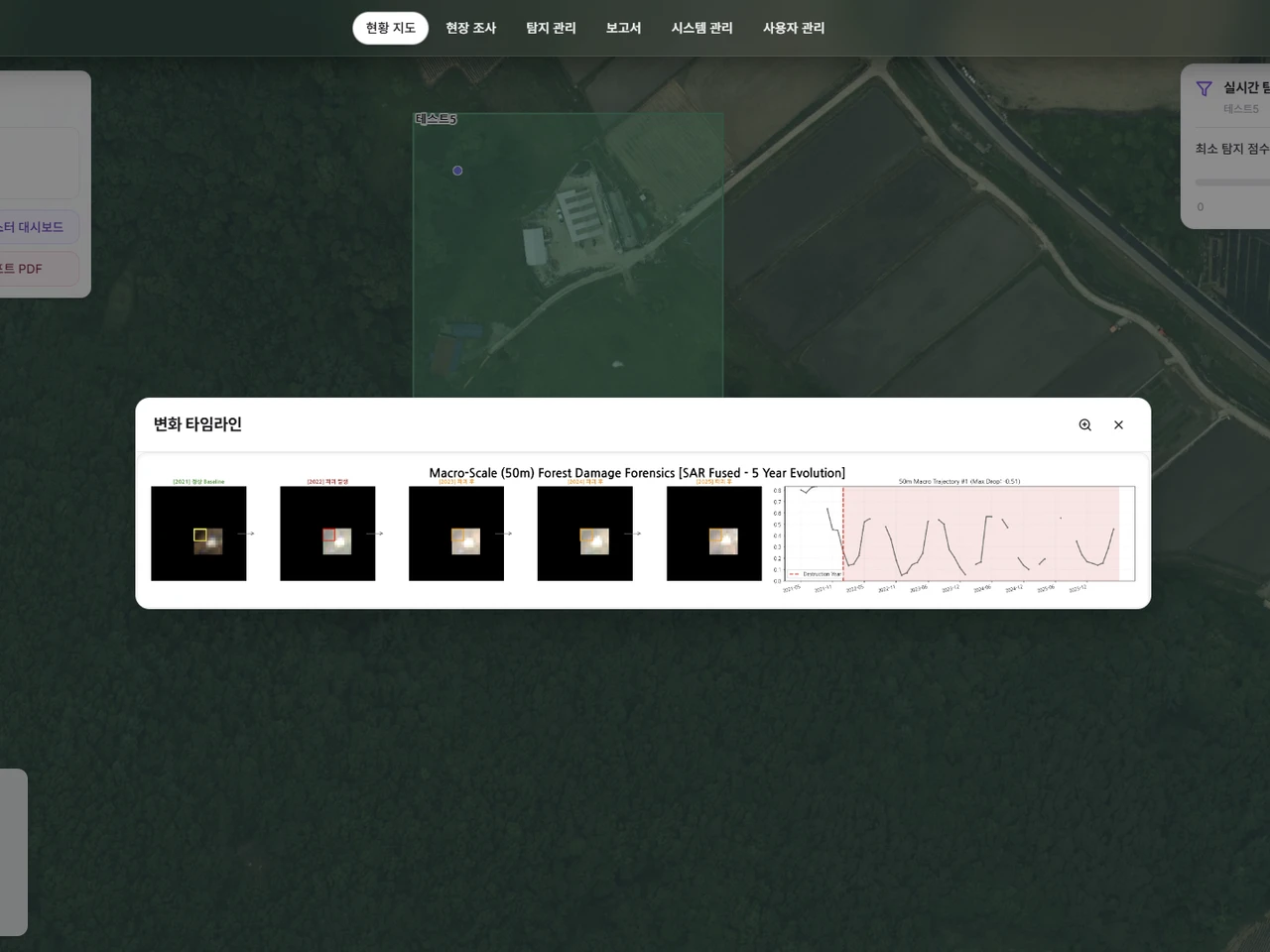Open the 사용자 관리 tab
The image size is (1270, 952).
click(x=794, y=28)
